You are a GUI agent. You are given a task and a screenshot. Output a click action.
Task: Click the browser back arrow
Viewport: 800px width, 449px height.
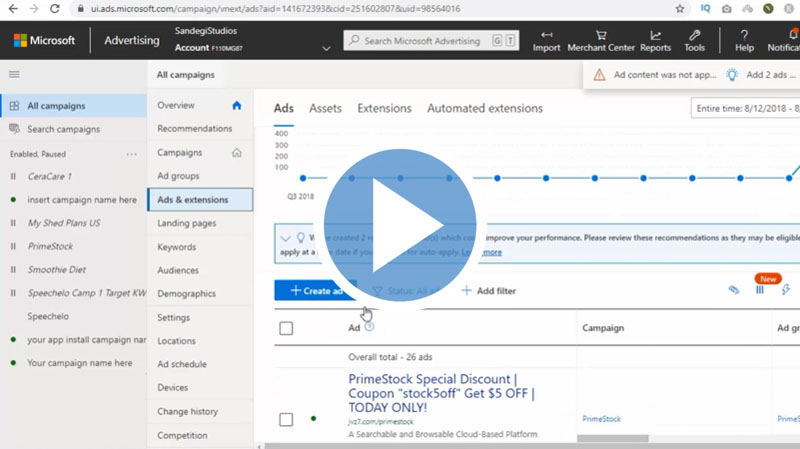point(13,9)
